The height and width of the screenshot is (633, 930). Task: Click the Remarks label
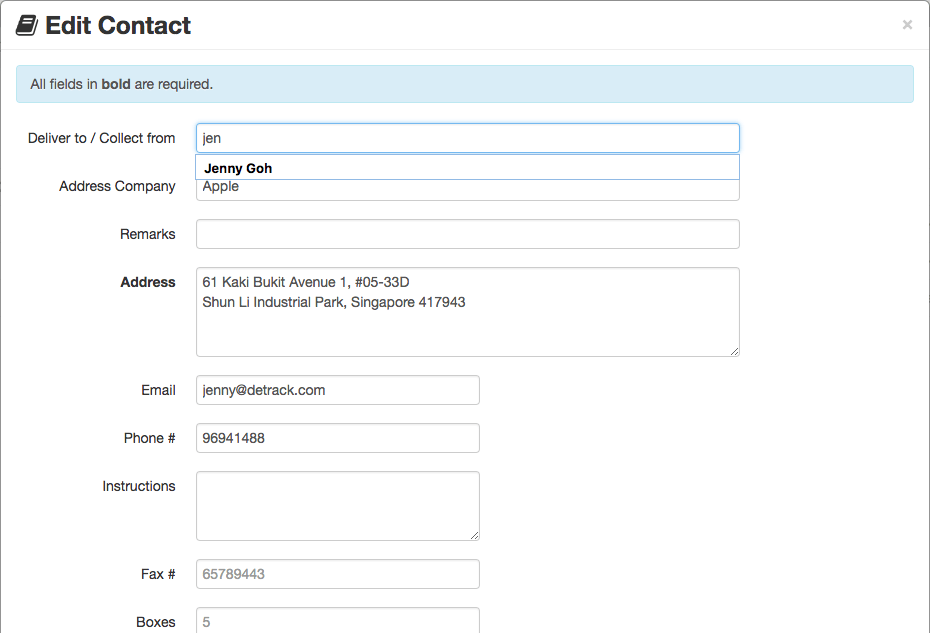tap(148, 234)
